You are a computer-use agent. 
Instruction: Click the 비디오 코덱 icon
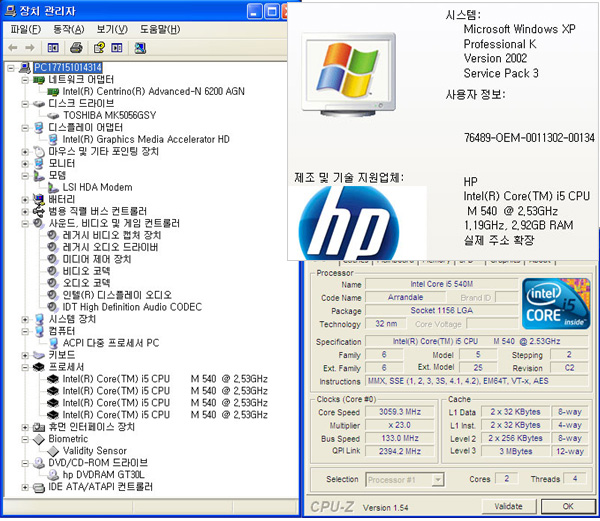point(52,271)
